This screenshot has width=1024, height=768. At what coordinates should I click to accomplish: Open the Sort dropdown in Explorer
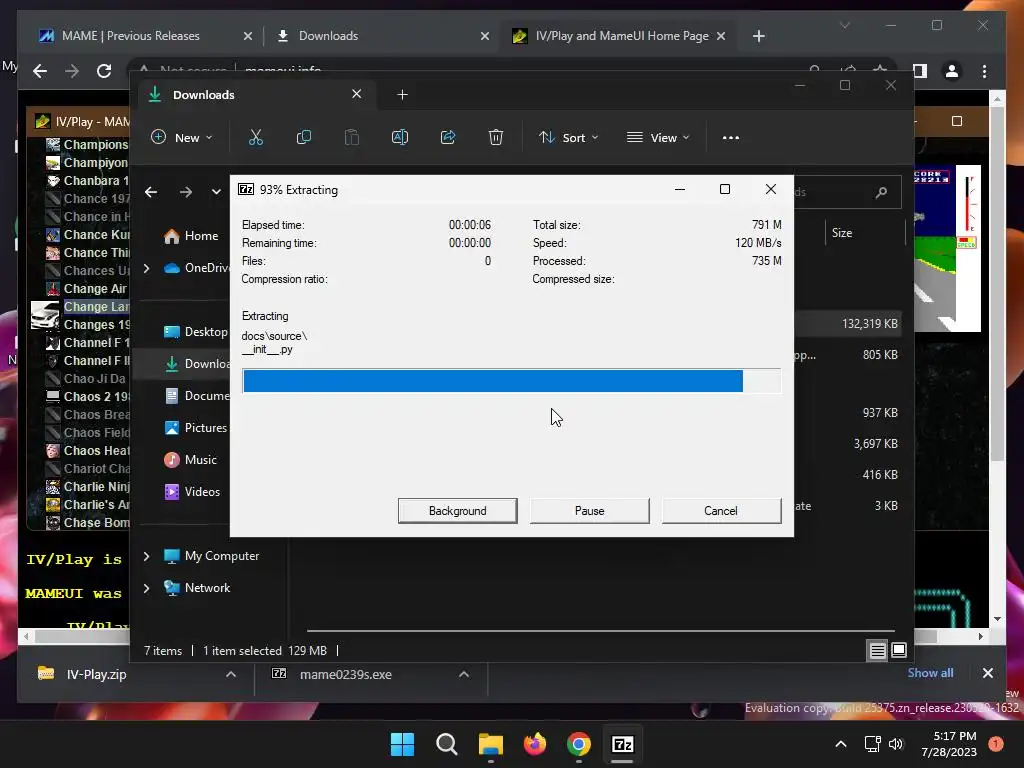coord(568,138)
